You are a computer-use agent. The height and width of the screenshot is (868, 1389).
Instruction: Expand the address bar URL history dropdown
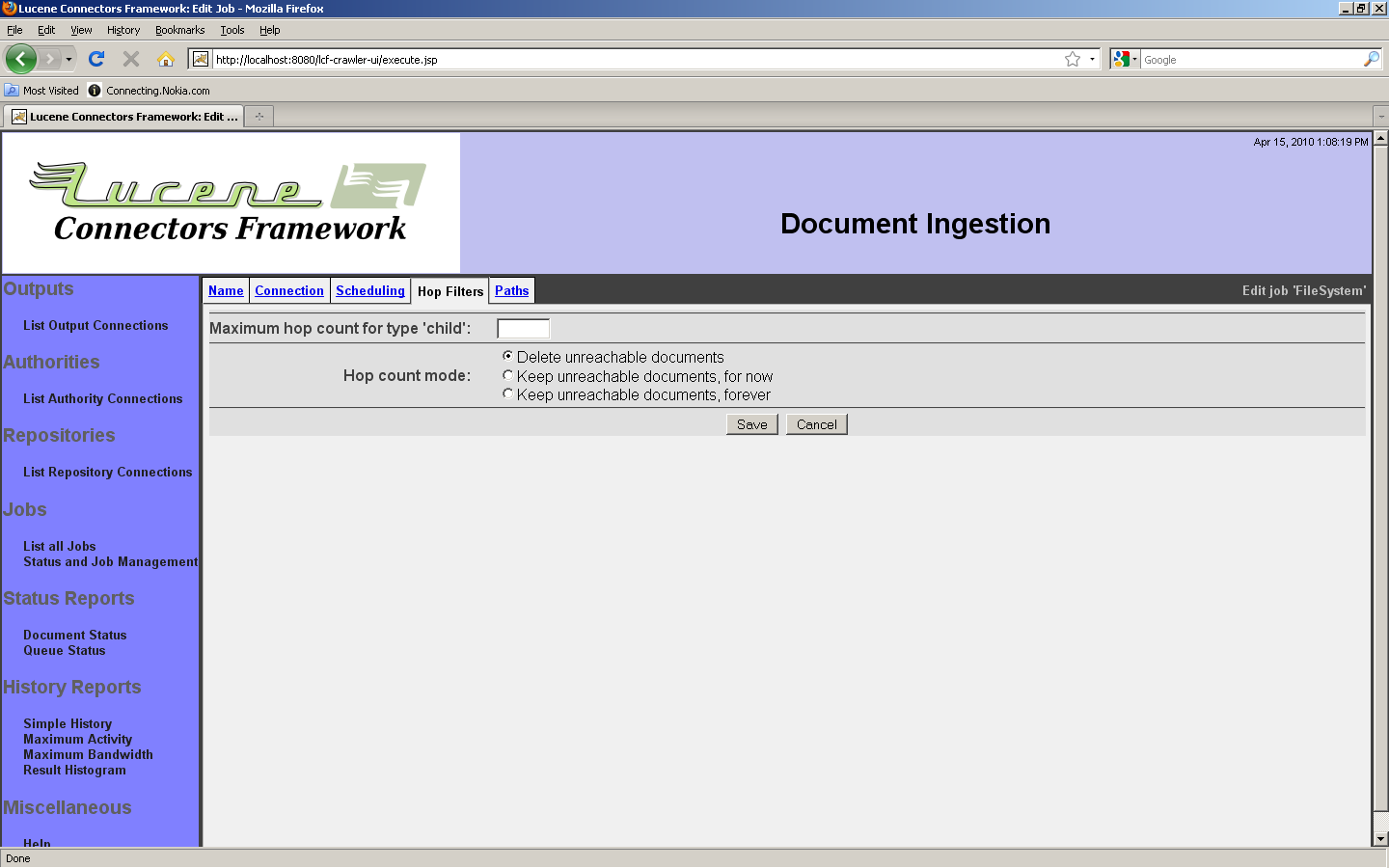1092,59
